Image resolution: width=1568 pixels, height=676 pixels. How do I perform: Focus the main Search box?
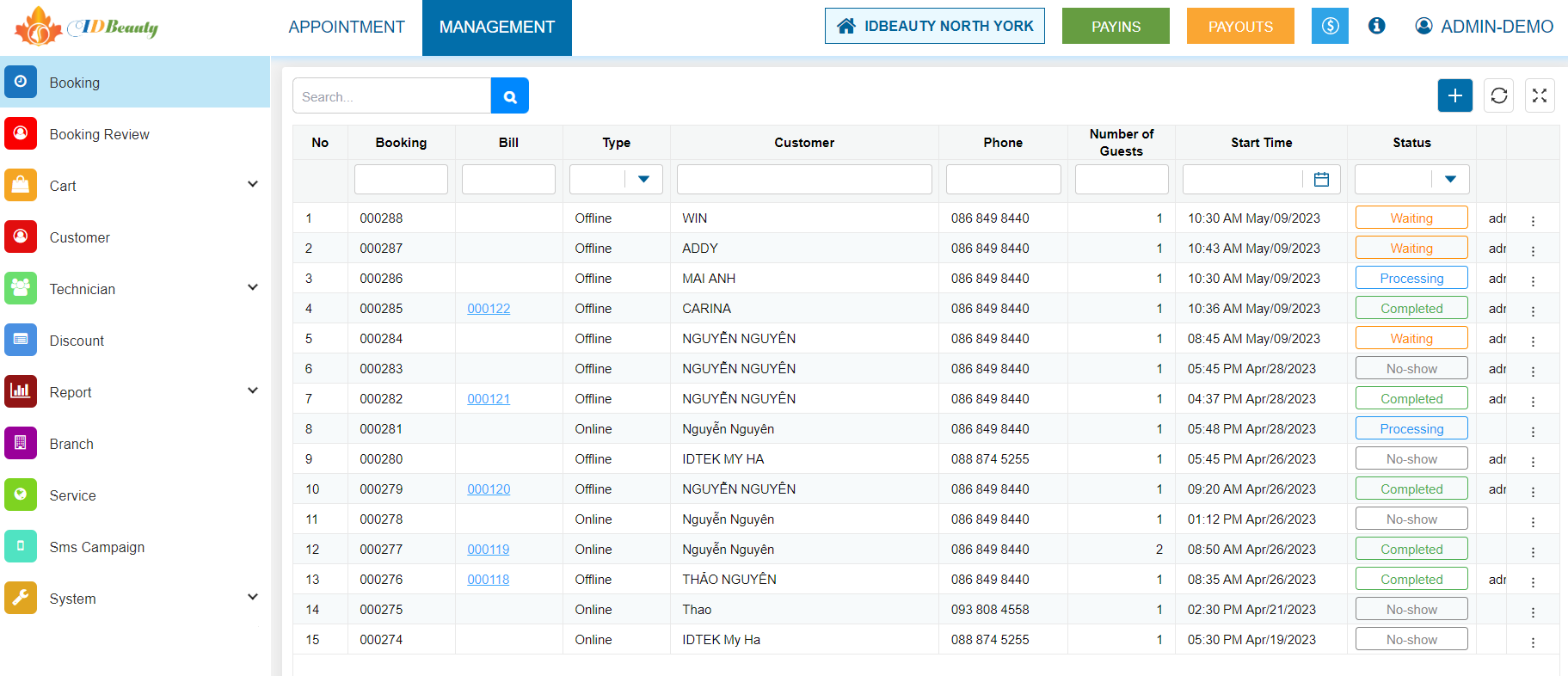(x=391, y=96)
